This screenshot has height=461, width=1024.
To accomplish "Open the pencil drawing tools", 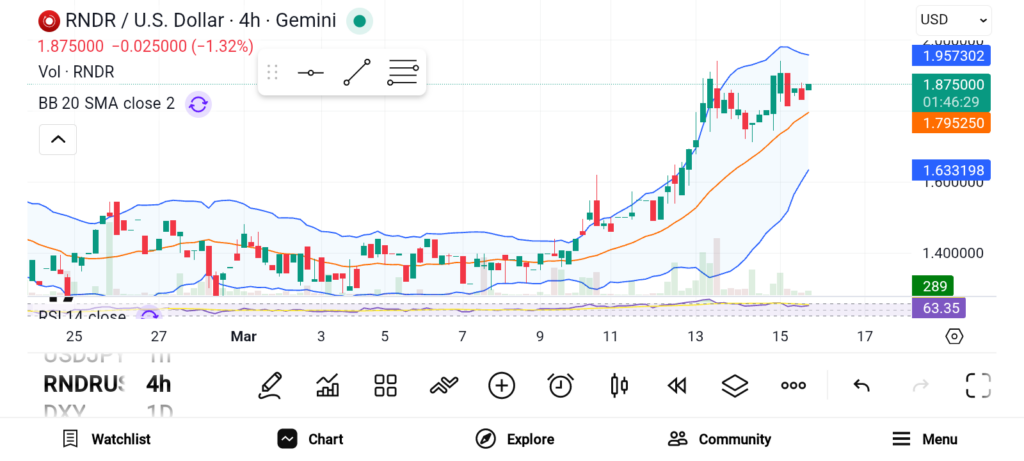I will (x=270, y=385).
